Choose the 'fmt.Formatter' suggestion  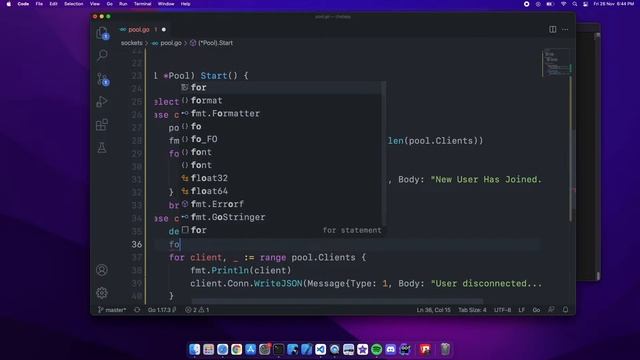coord(282,113)
